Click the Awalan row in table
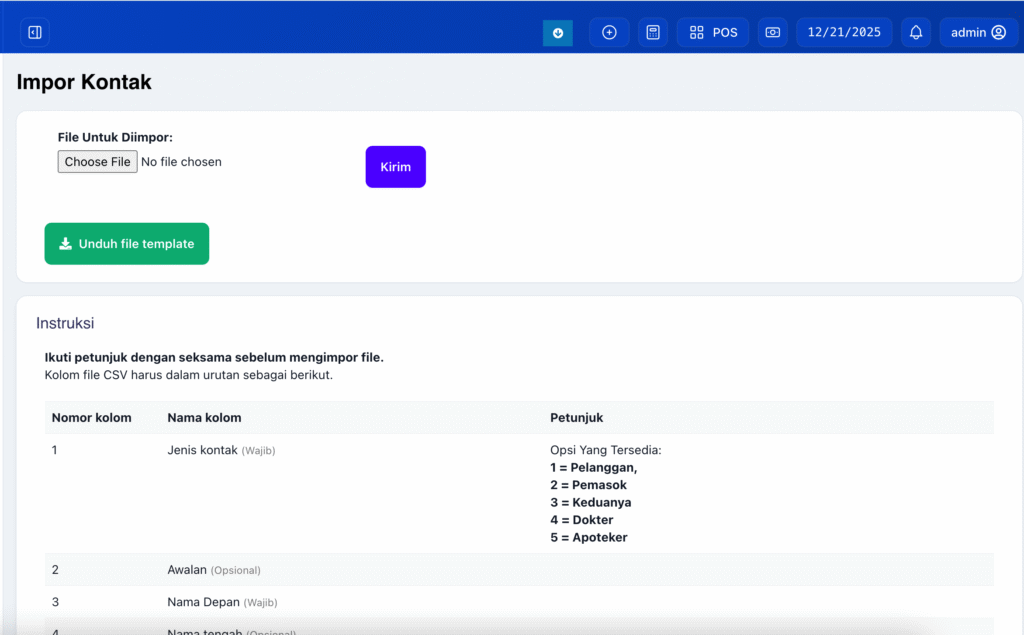Image resolution: width=1024 pixels, height=635 pixels. click(x=187, y=570)
